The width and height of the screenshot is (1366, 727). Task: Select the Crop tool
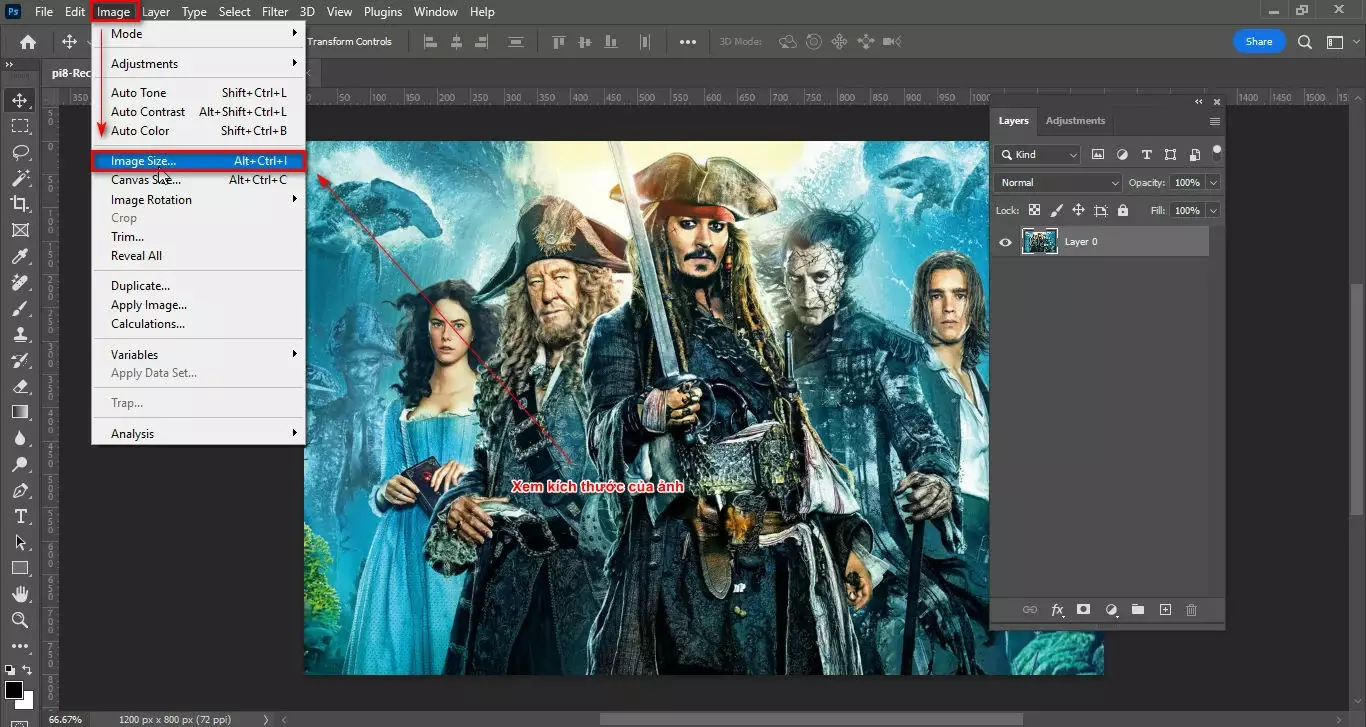tap(20, 203)
